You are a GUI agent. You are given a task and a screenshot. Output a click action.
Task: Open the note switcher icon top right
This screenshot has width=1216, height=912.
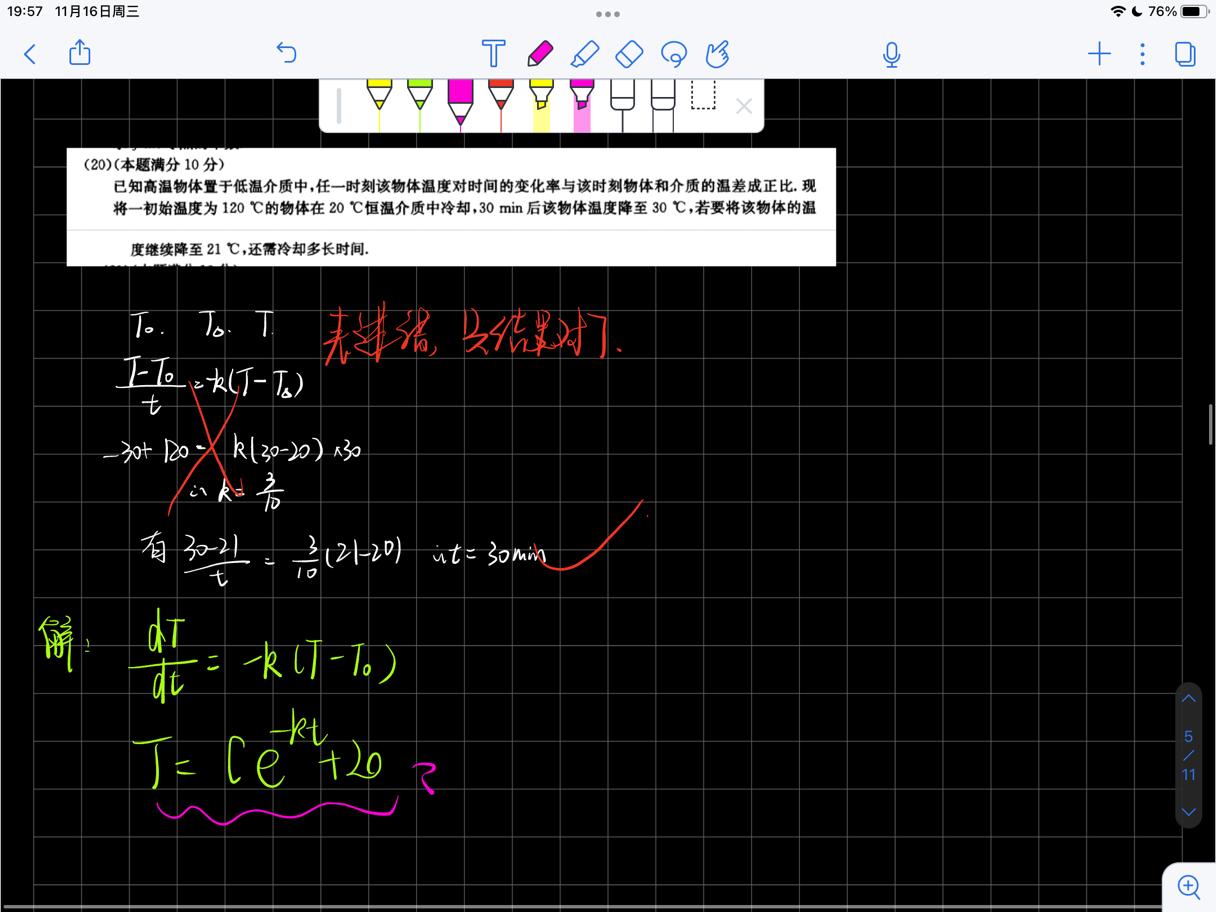1185,53
